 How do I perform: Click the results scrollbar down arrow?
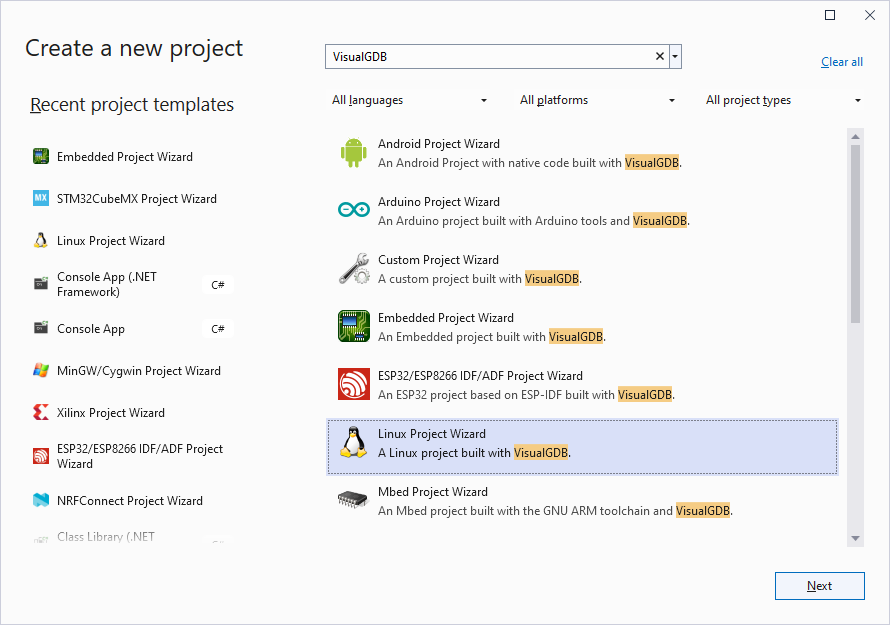855,538
